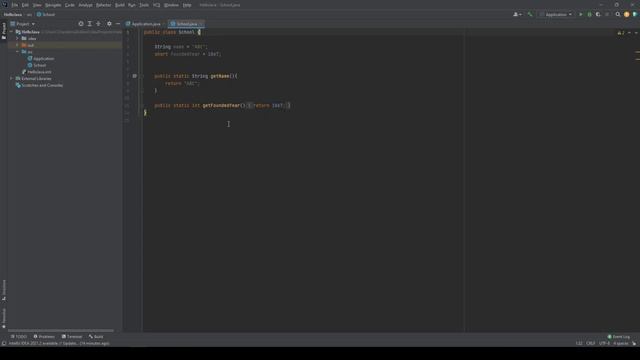The height and width of the screenshot is (360, 640).
Task: Expand the .idea folder arrow
Action: coord(18,38)
